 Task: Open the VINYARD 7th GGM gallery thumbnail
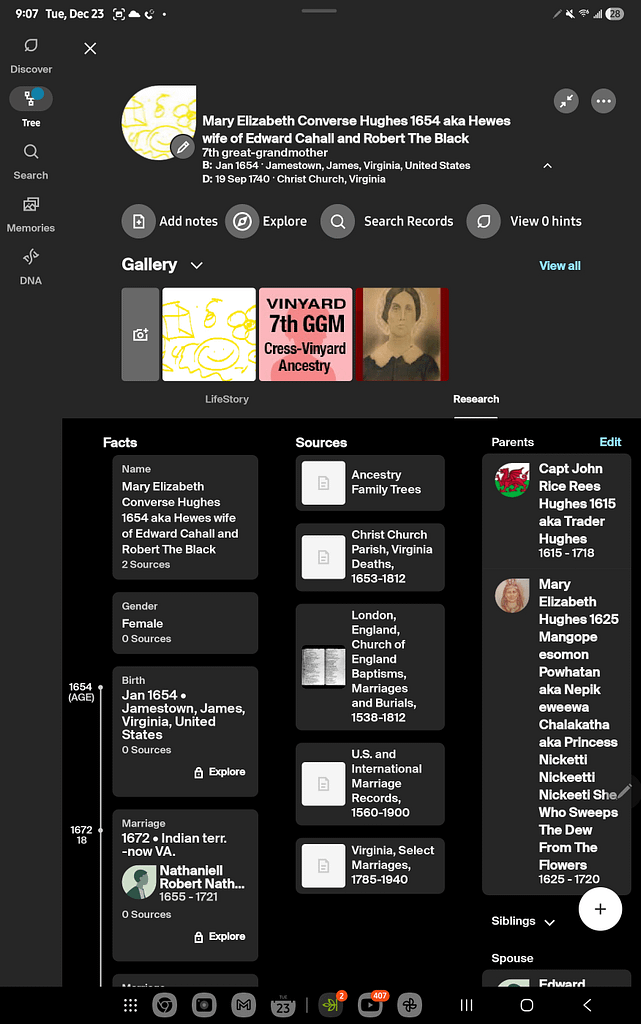[305, 335]
